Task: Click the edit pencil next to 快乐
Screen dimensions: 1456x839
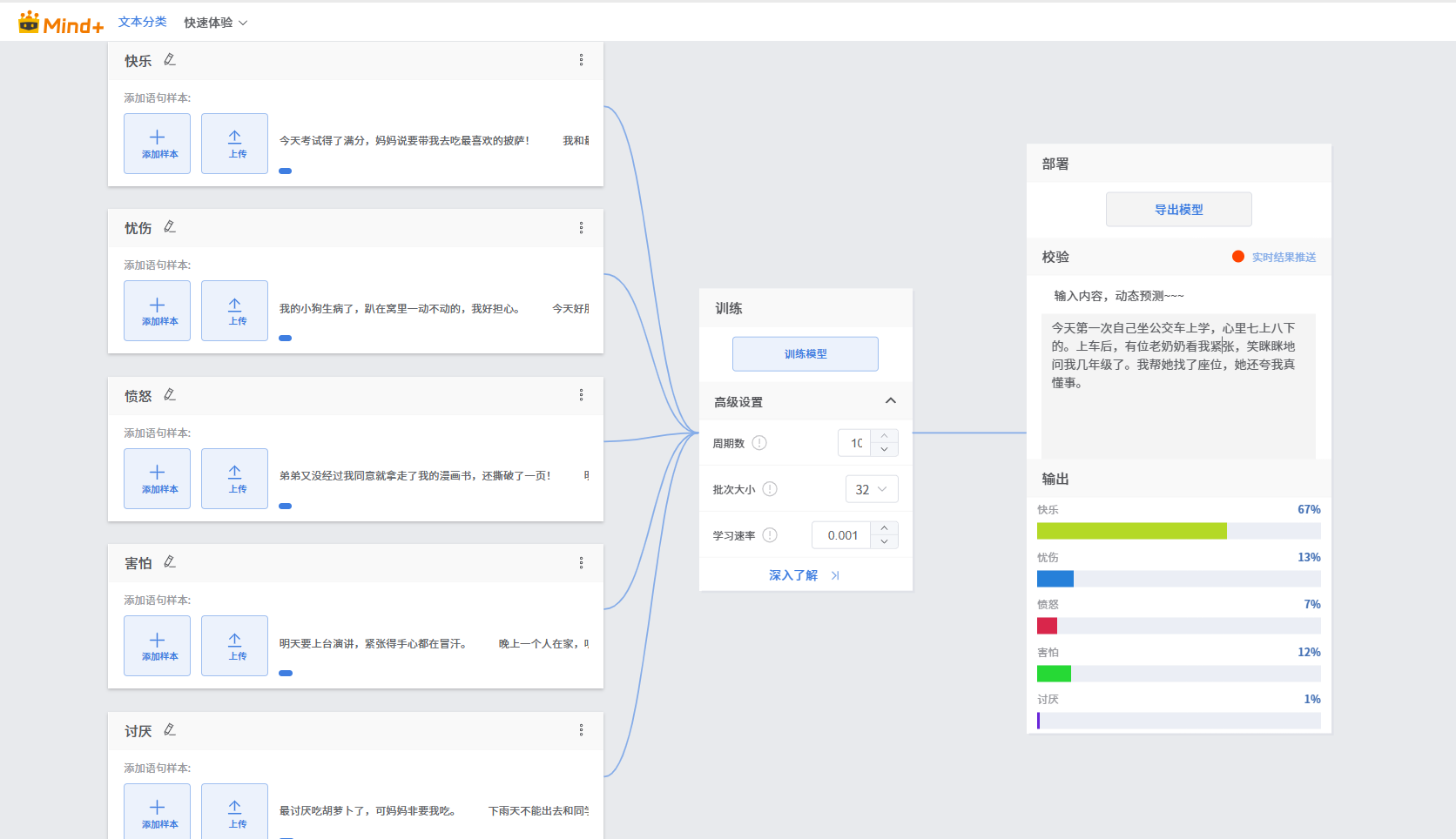Action: (x=170, y=60)
